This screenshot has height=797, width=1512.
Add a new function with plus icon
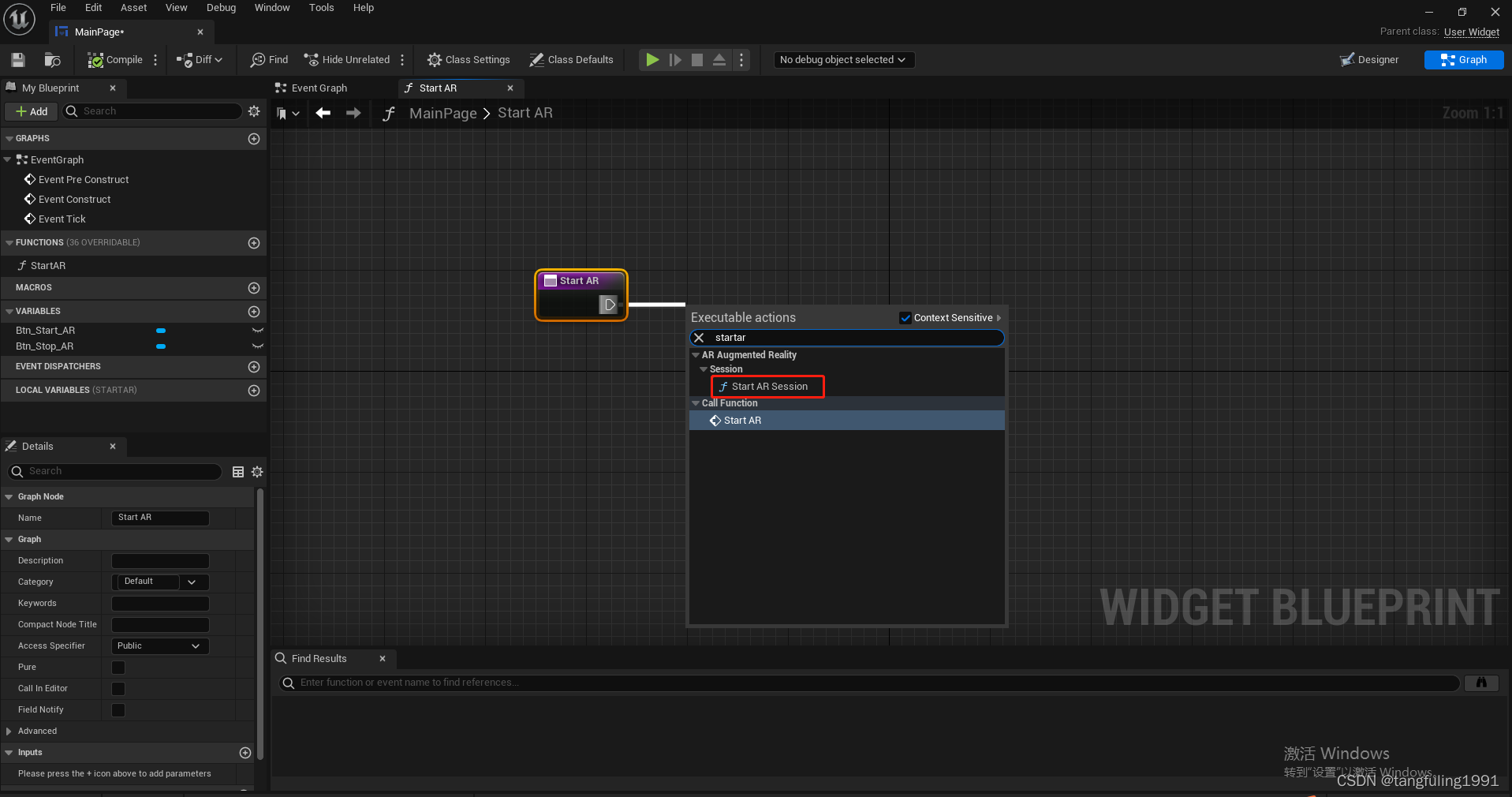click(x=254, y=243)
